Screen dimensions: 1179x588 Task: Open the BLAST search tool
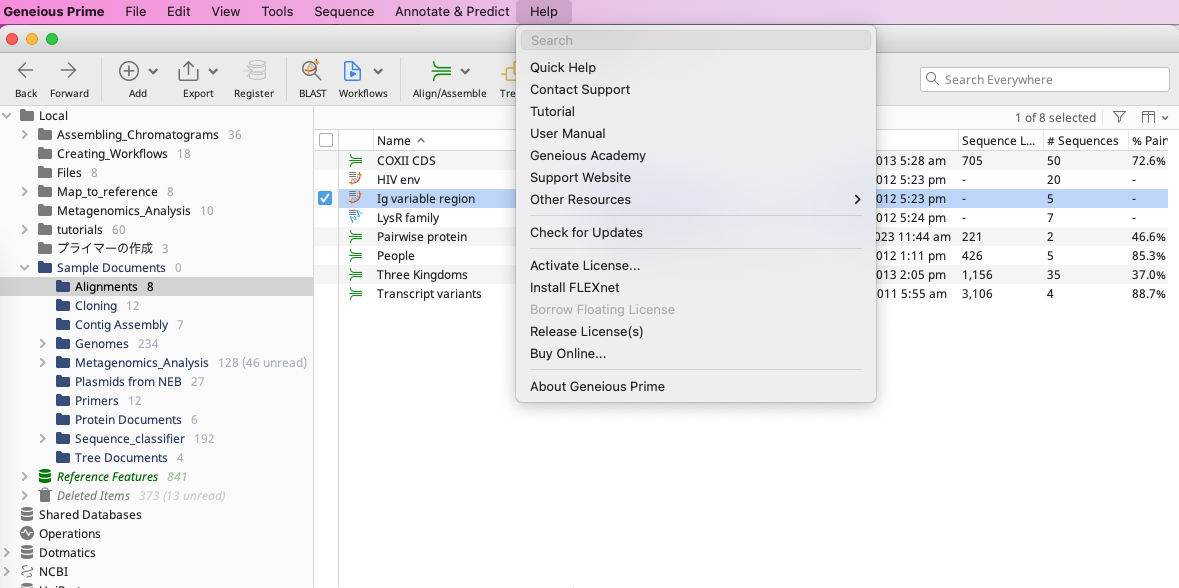(312, 71)
